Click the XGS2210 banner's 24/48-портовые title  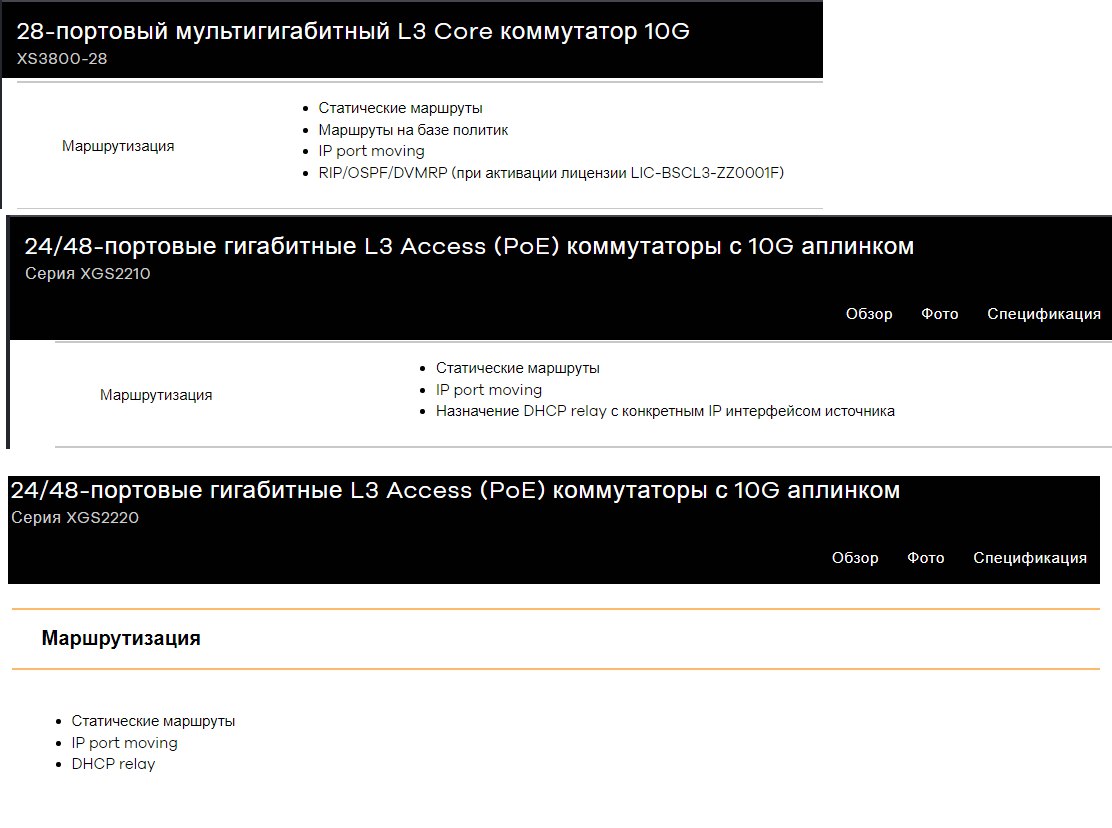(x=468, y=246)
